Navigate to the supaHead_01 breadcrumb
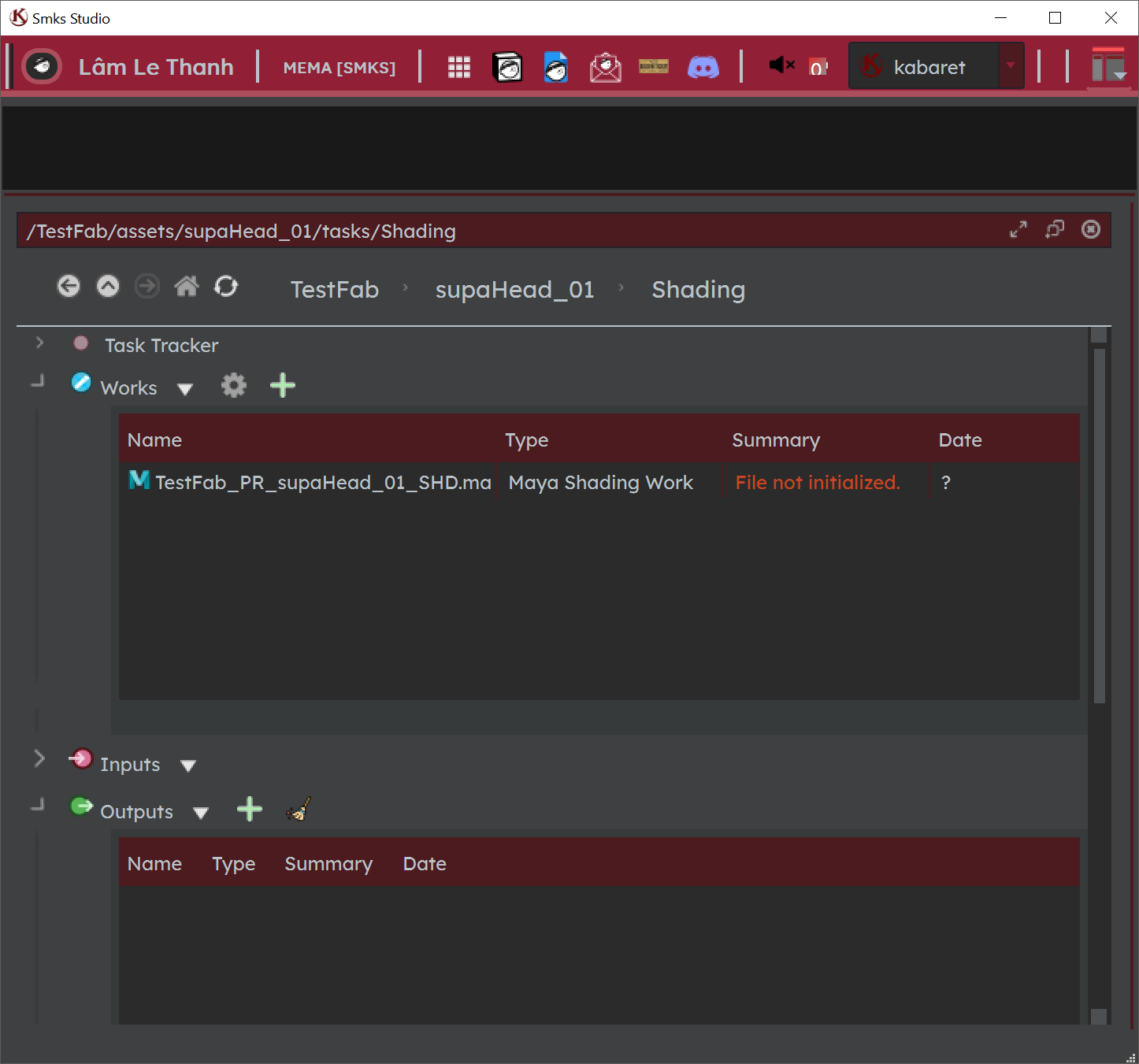This screenshot has height=1064, width=1139. tap(515, 290)
